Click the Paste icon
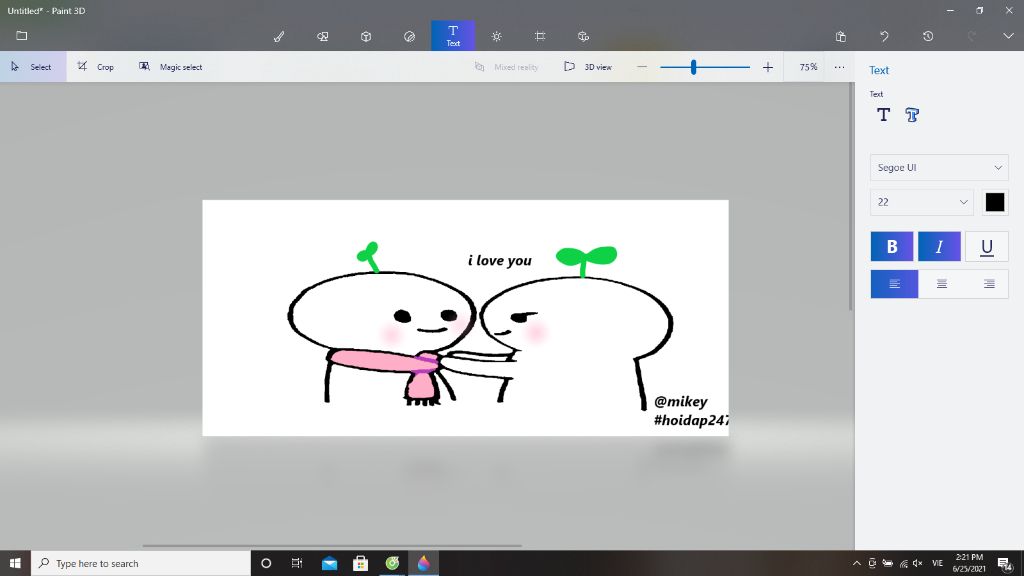The width and height of the screenshot is (1024, 576). [840, 37]
